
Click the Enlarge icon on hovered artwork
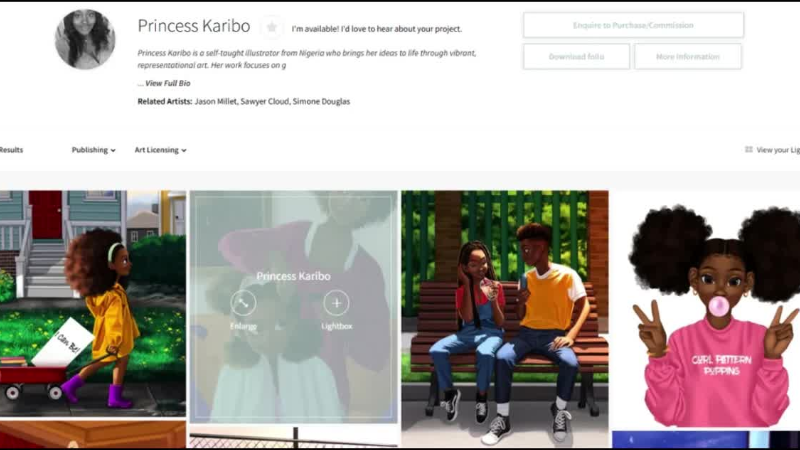pyautogui.click(x=243, y=303)
